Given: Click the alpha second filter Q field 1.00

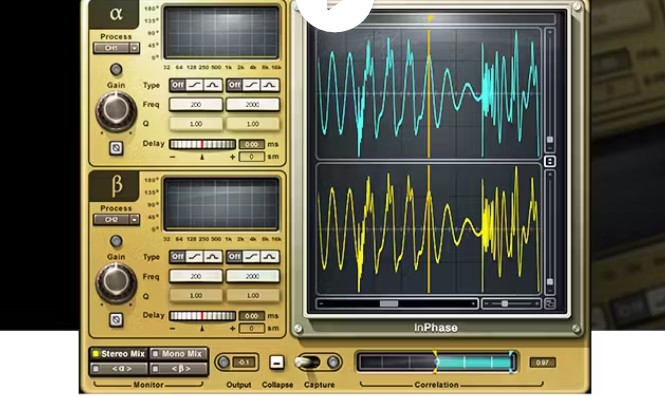Looking at the screenshot, I should pyautogui.click(x=252, y=124).
